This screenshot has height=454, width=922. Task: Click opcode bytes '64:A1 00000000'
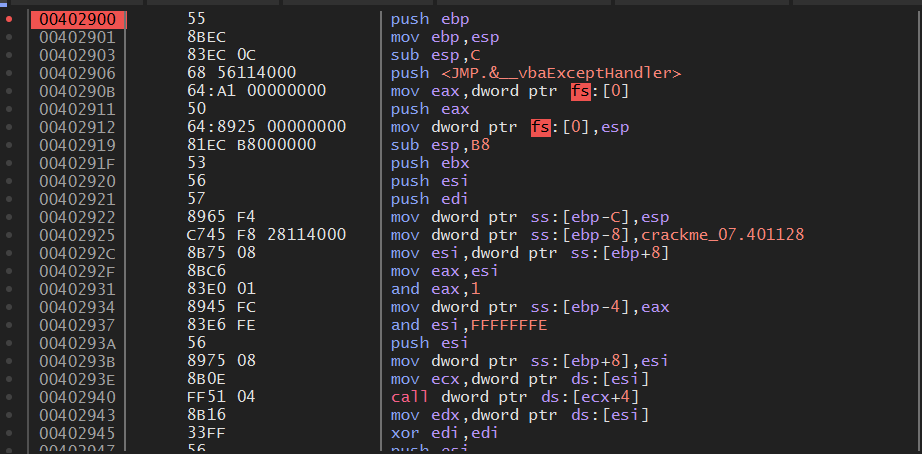pyautogui.click(x=256, y=91)
